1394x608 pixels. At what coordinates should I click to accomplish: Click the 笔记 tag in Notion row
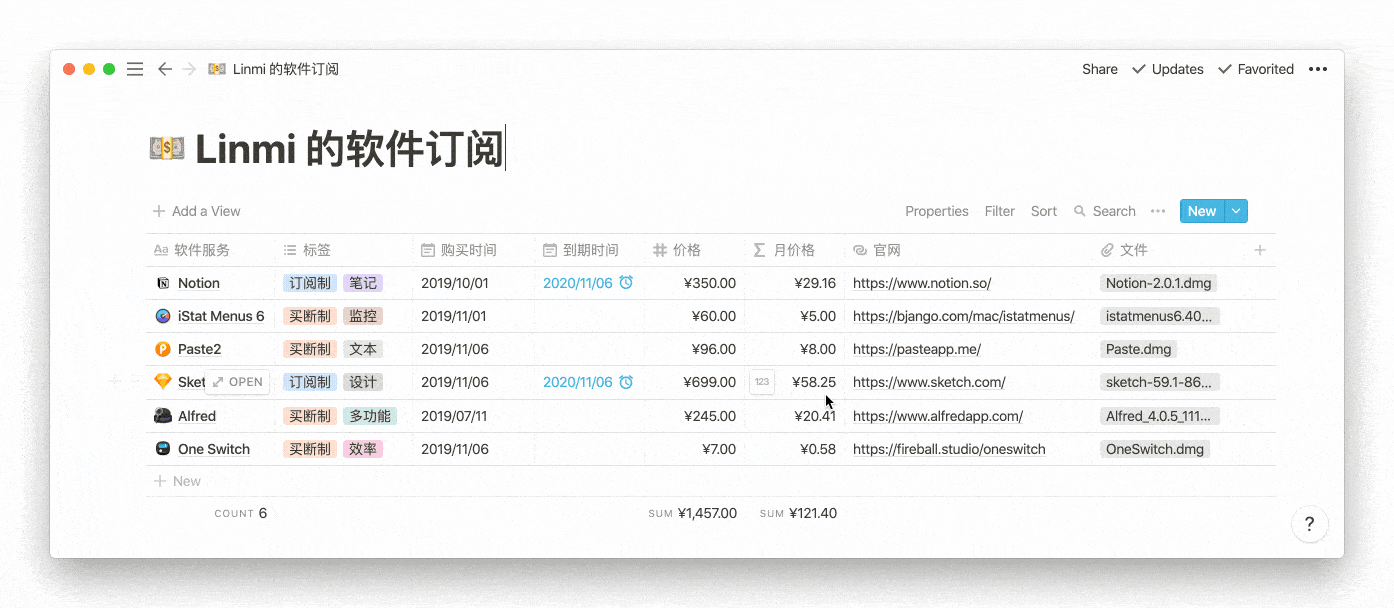click(x=363, y=283)
